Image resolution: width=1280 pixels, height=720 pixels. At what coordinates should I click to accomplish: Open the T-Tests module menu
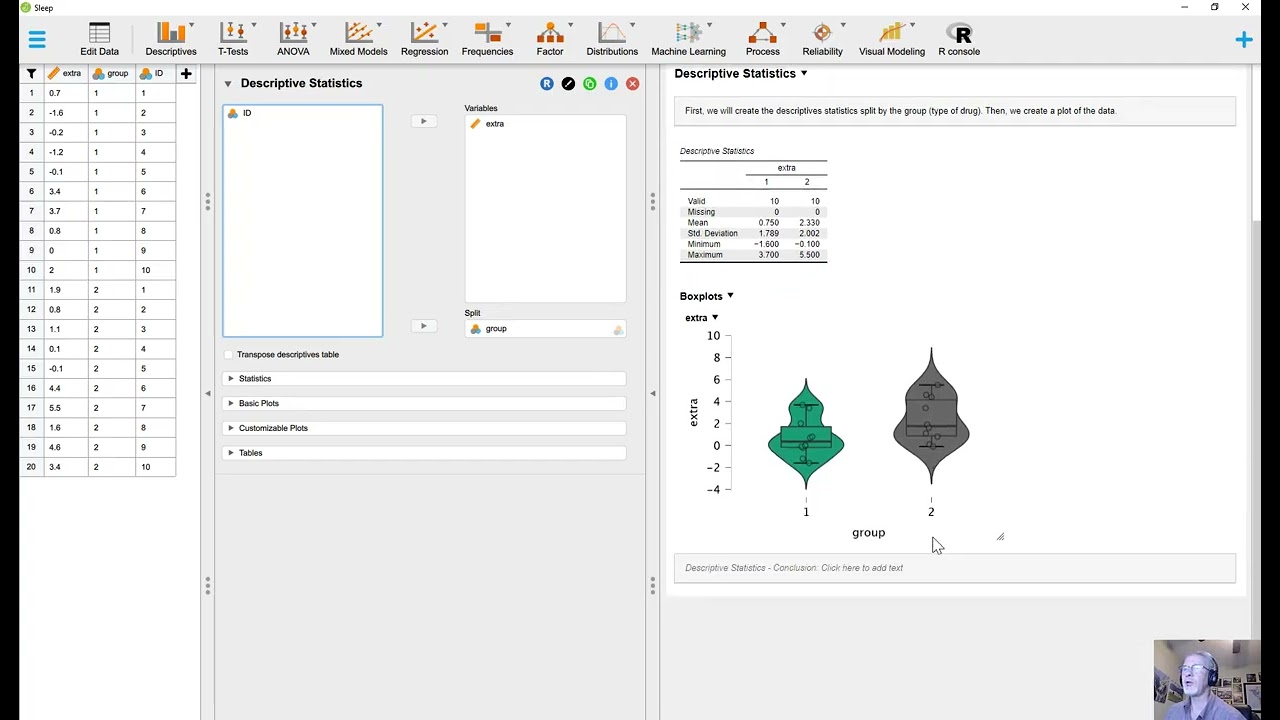pos(233,40)
